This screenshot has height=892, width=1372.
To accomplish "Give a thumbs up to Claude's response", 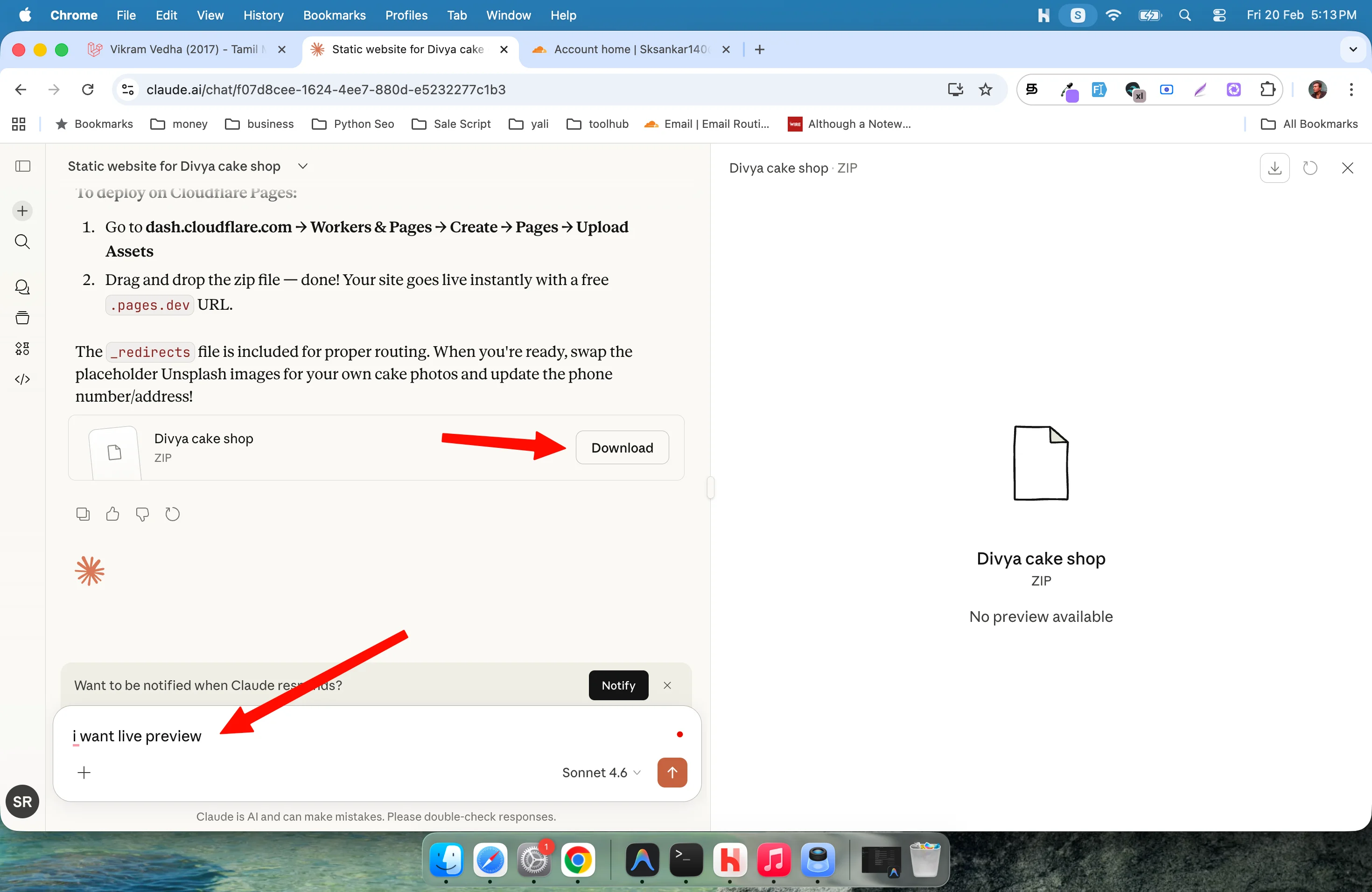I will [x=112, y=514].
